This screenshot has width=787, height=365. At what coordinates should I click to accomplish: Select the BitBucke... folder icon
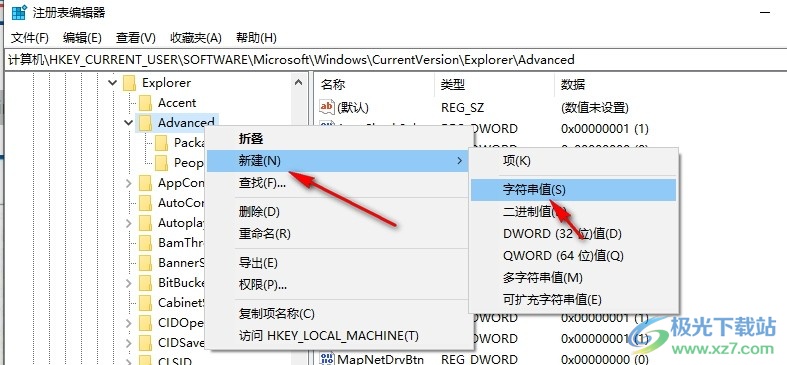tap(146, 283)
